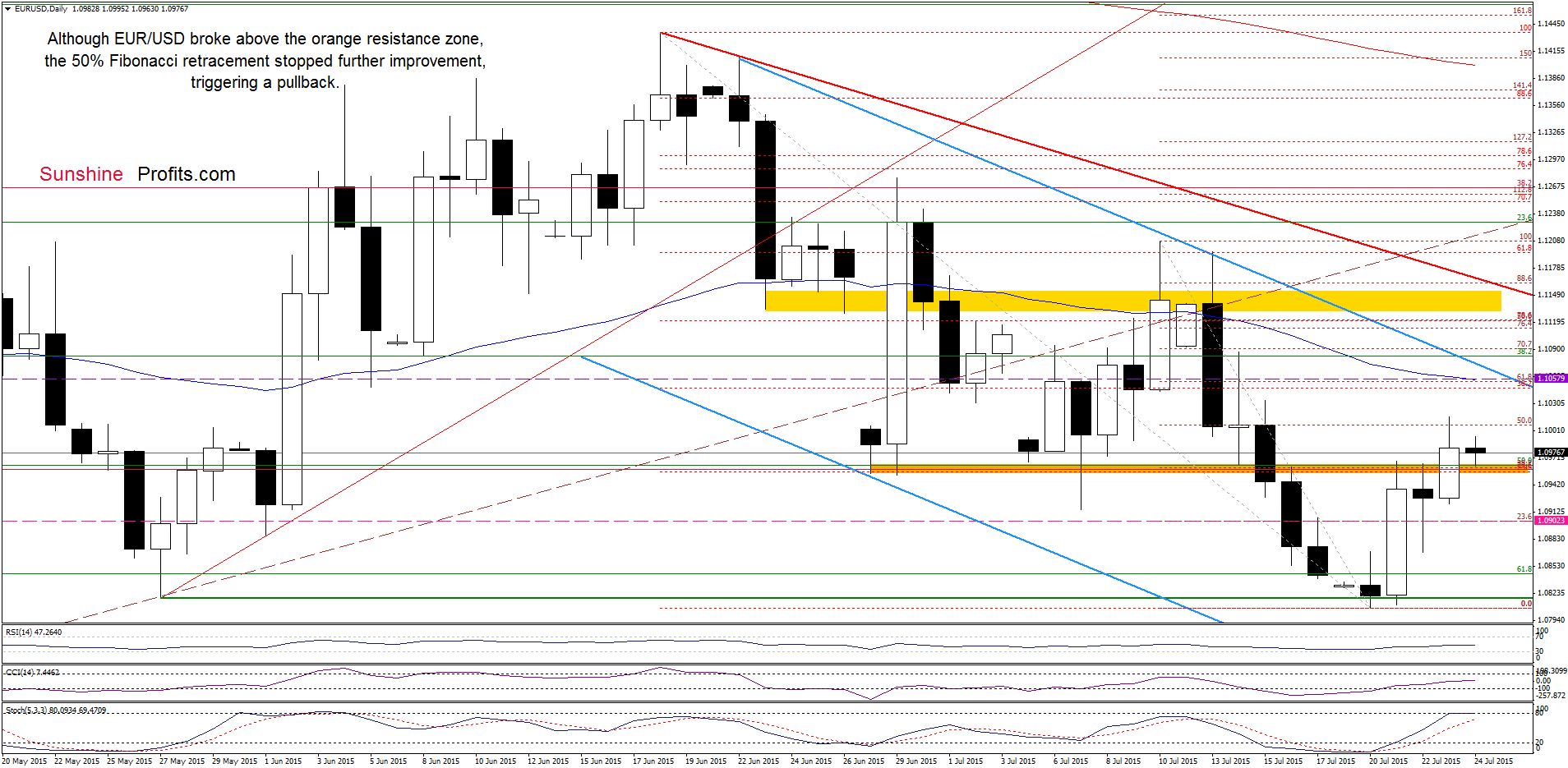Select the RSI(14) indicator label
Image resolution: width=1568 pixels, height=768 pixels.
[x=34, y=632]
